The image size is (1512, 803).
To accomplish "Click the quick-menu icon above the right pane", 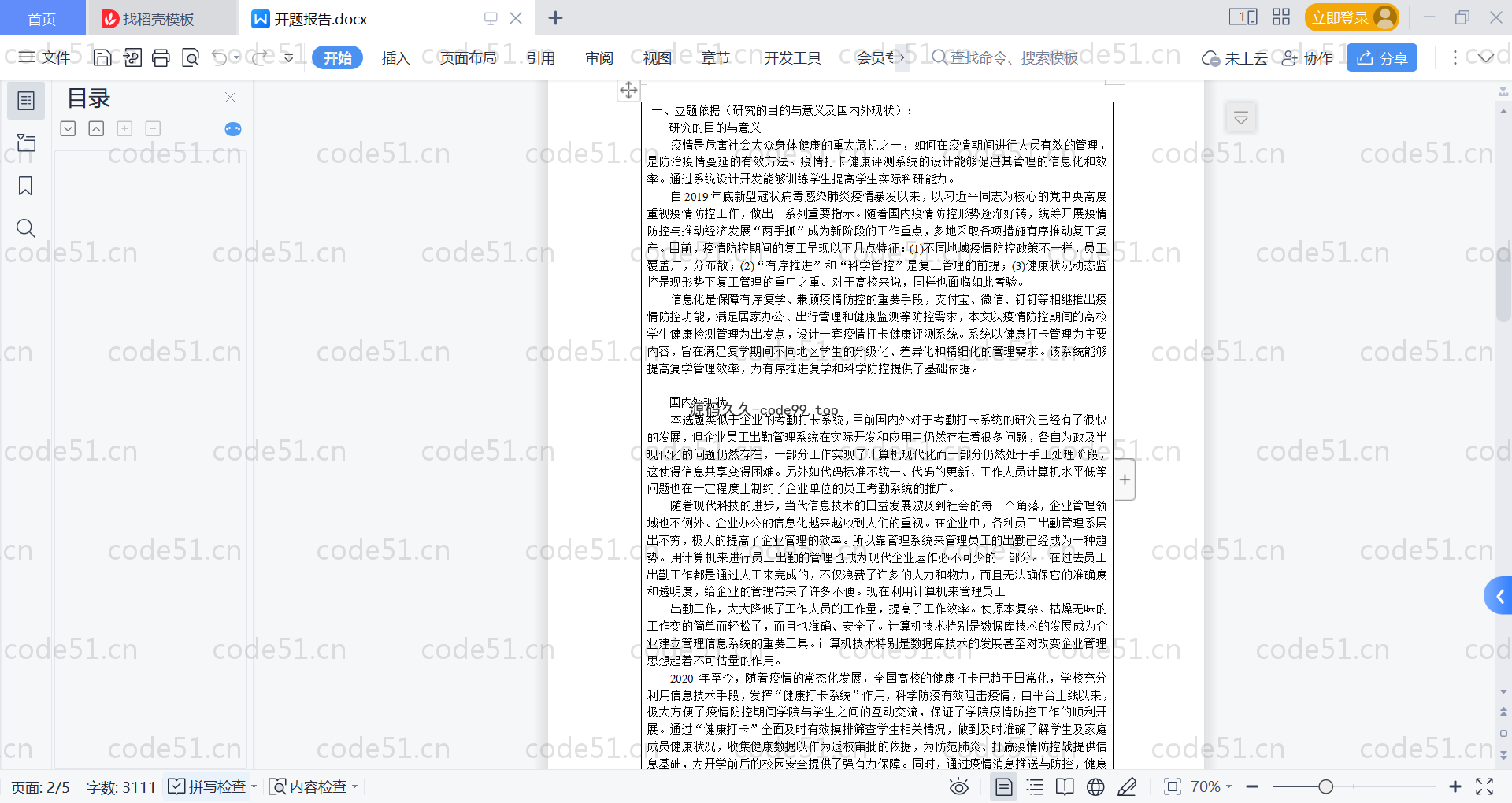I will click(1241, 118).
